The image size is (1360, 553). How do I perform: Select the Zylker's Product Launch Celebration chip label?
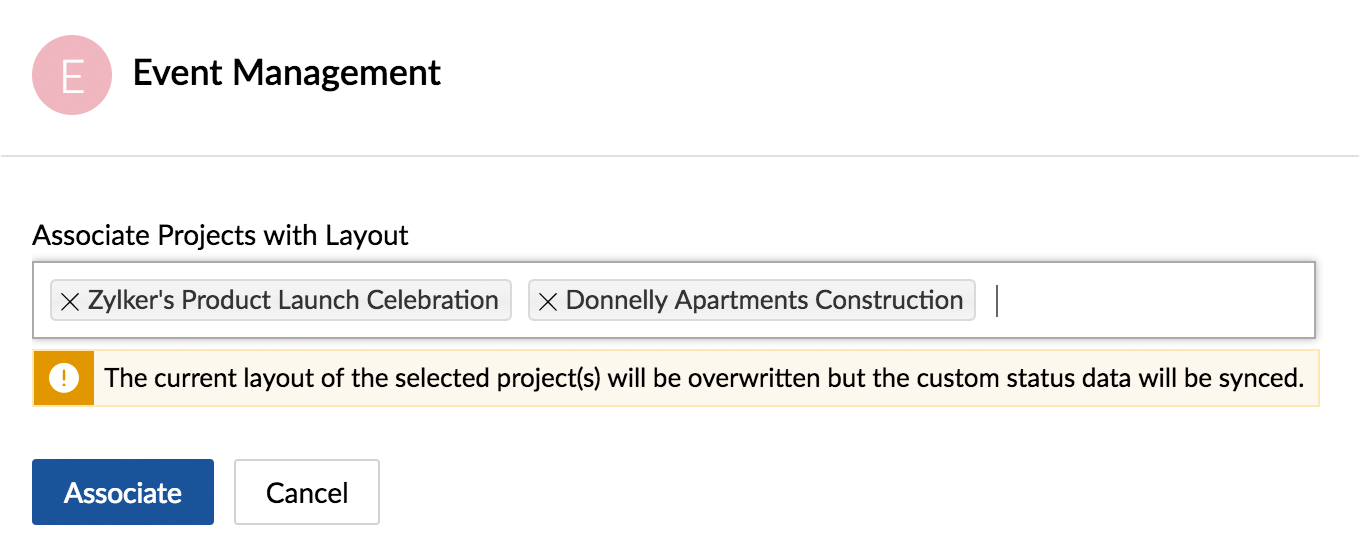[293, 300]
